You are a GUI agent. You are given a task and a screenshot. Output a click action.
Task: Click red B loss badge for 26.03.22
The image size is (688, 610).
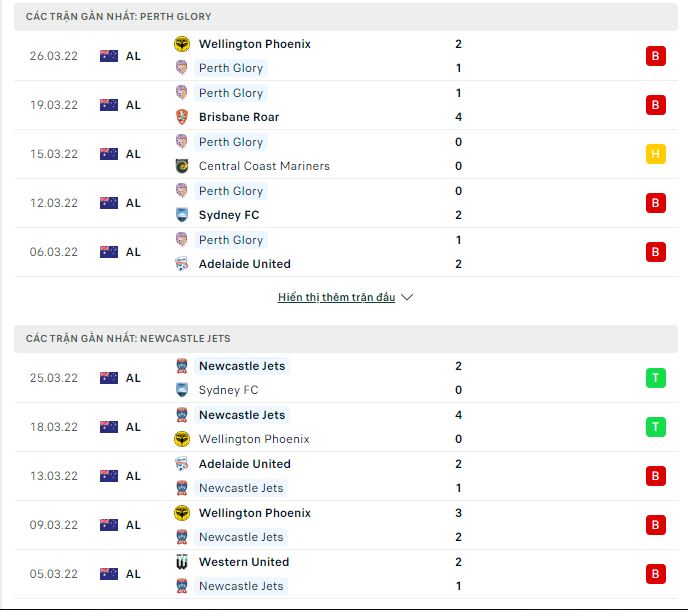click(655, 56)
